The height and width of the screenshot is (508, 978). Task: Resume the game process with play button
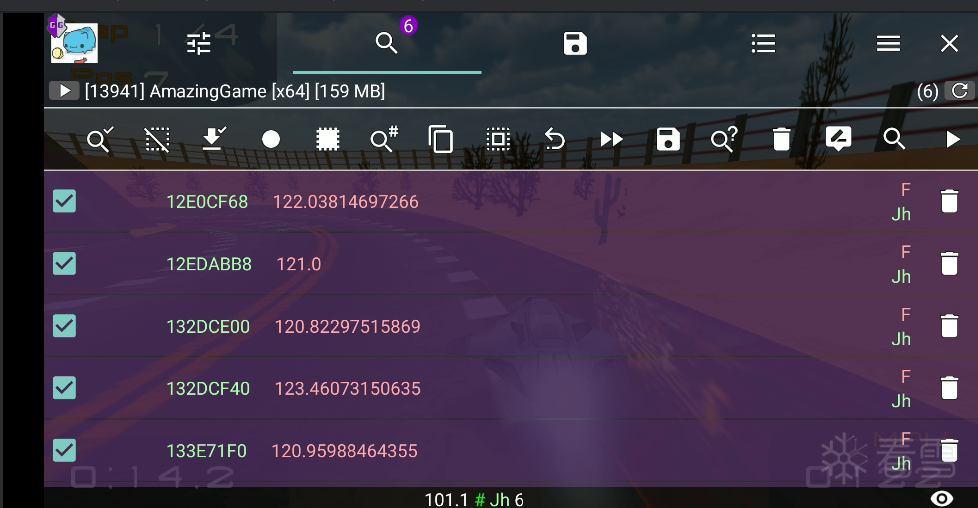64,91
